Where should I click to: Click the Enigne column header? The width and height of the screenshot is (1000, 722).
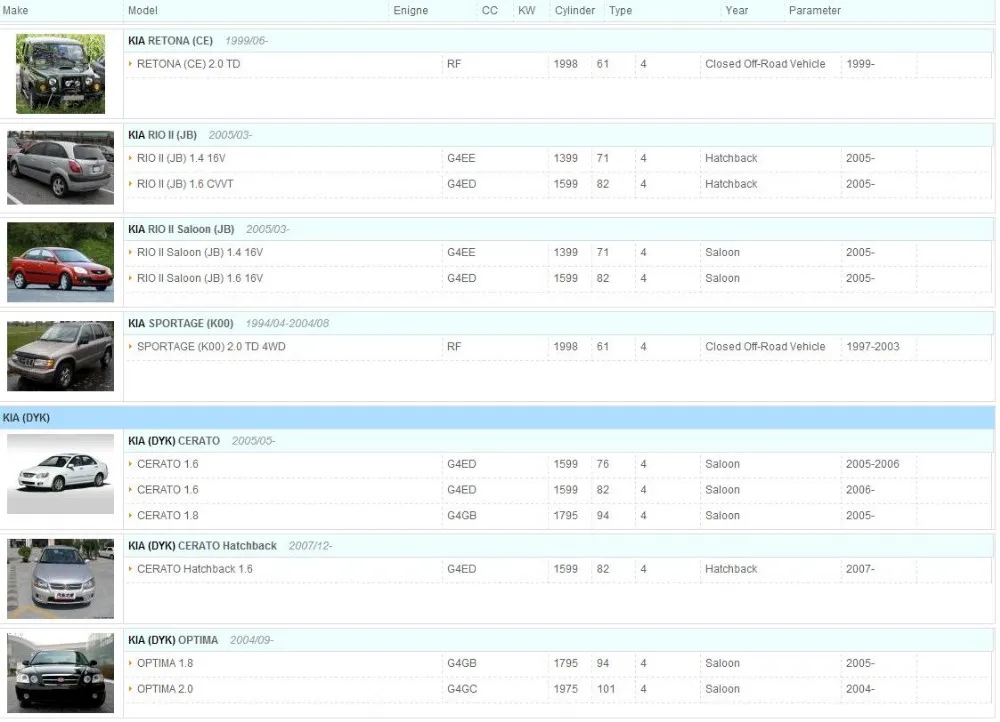[x=411, y=10]
